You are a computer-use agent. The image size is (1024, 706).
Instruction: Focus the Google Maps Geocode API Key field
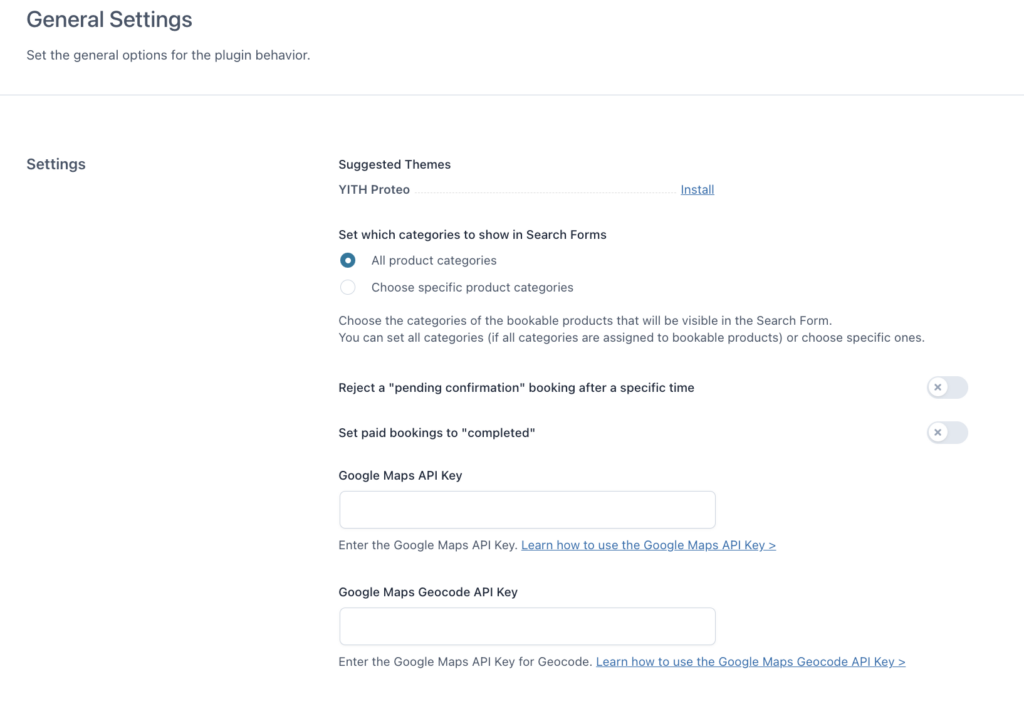(x=527, y=626)
